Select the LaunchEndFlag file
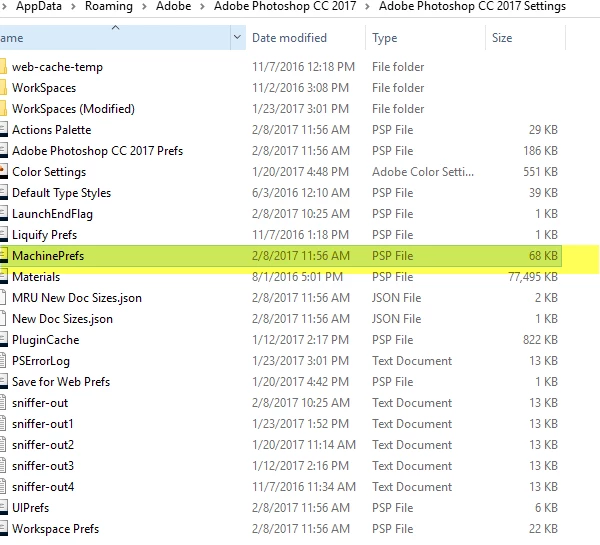 click(x=52, y=214)
